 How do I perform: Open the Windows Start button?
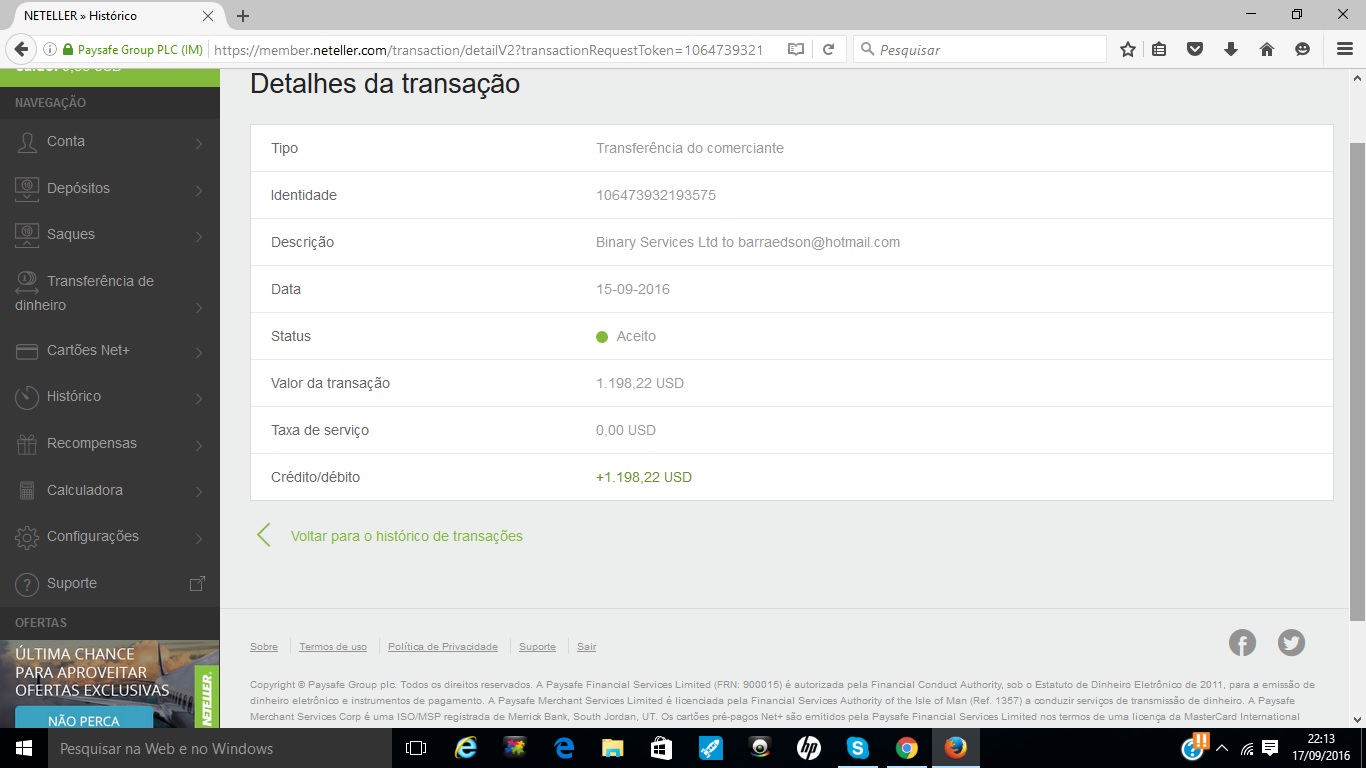(x=24, y=748)
